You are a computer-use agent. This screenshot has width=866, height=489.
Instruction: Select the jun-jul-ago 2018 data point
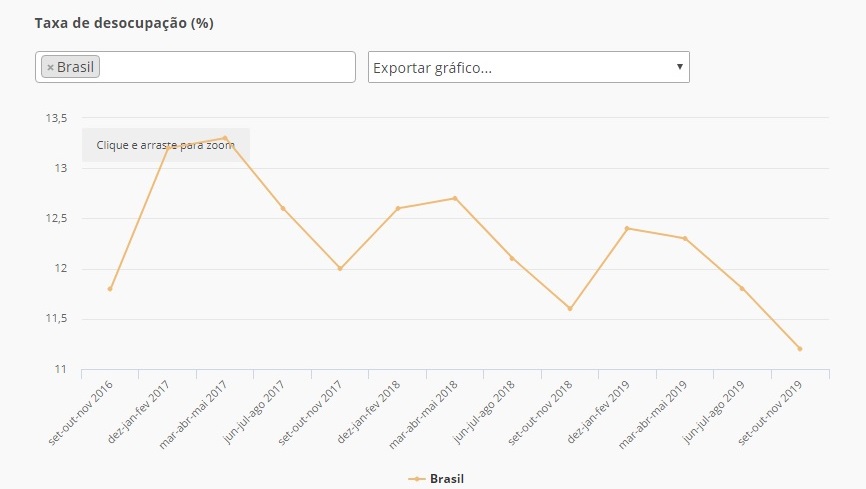click(x=513, y=258)
